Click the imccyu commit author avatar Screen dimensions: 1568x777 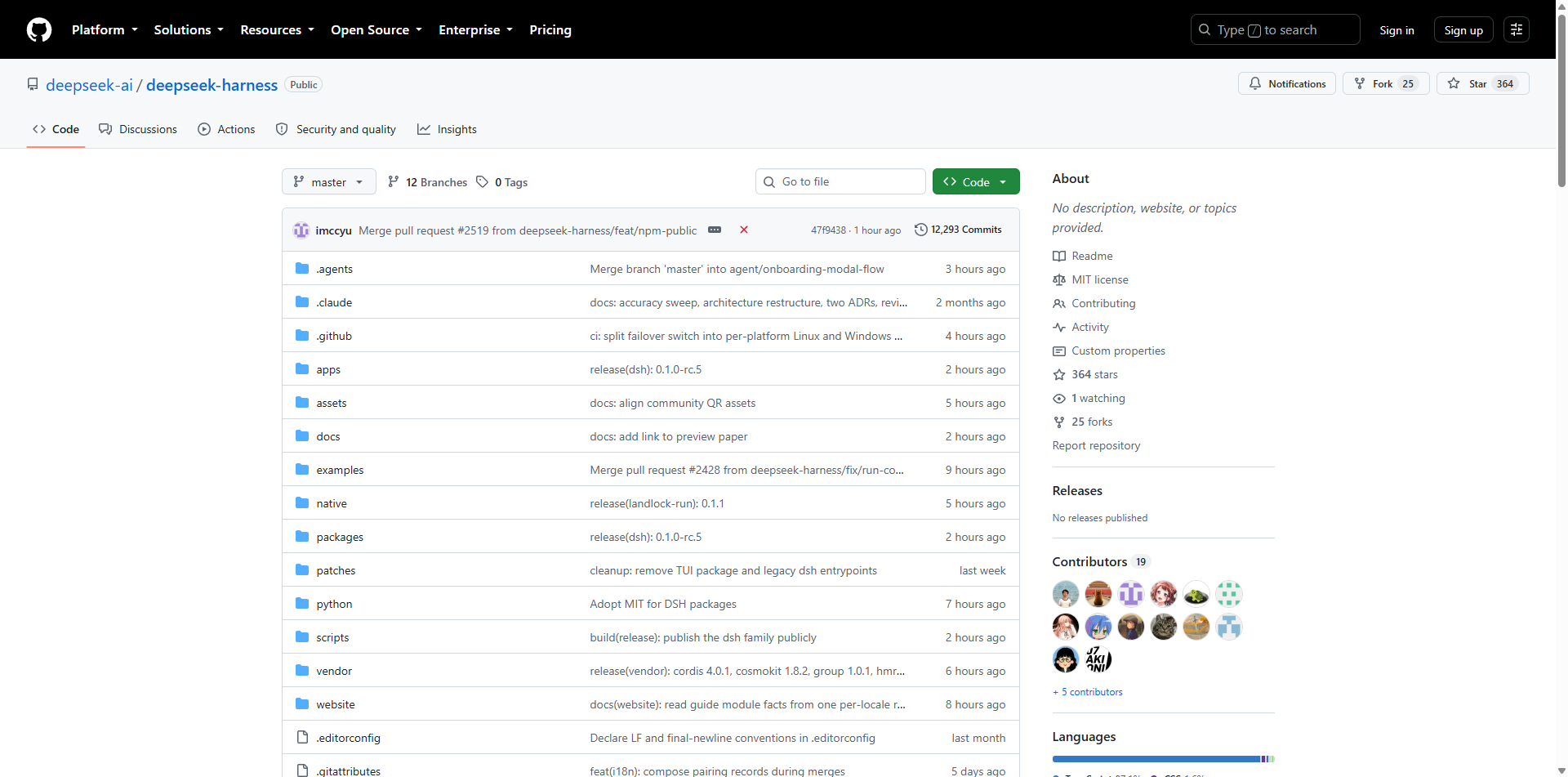301,230
